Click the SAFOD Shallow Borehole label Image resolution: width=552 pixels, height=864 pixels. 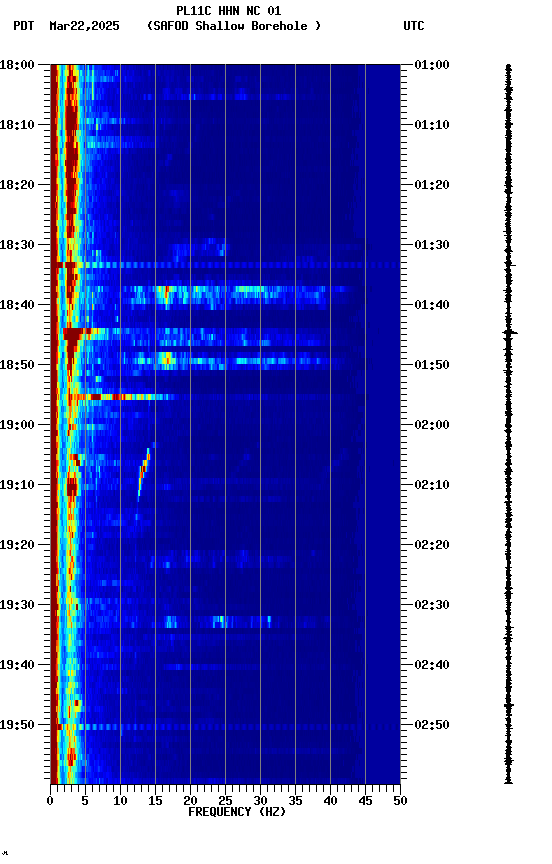(234, 26)
